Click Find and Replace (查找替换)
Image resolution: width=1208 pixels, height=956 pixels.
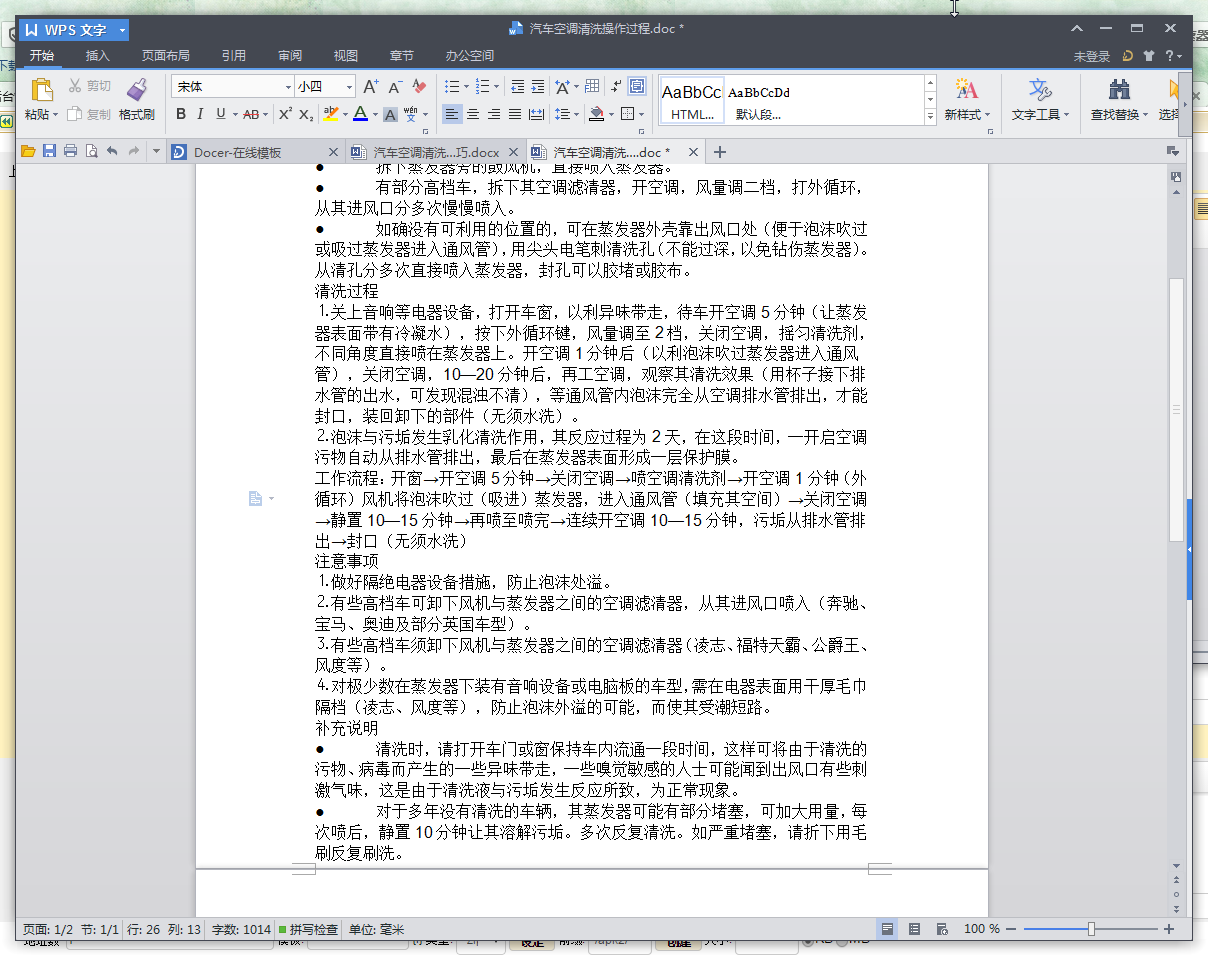tap(1120, 100)
